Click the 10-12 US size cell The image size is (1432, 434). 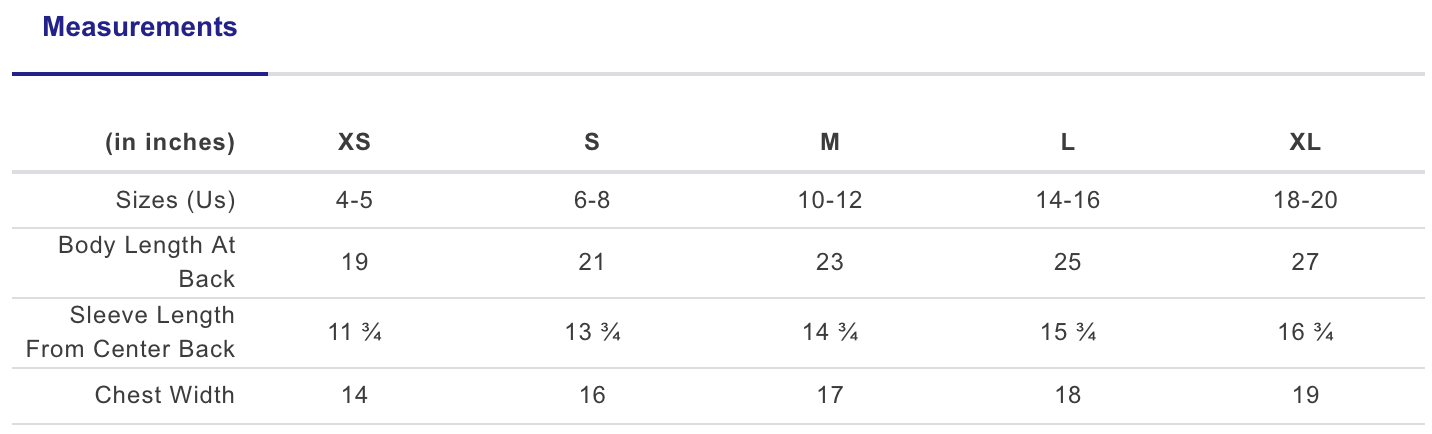(830, 200)
